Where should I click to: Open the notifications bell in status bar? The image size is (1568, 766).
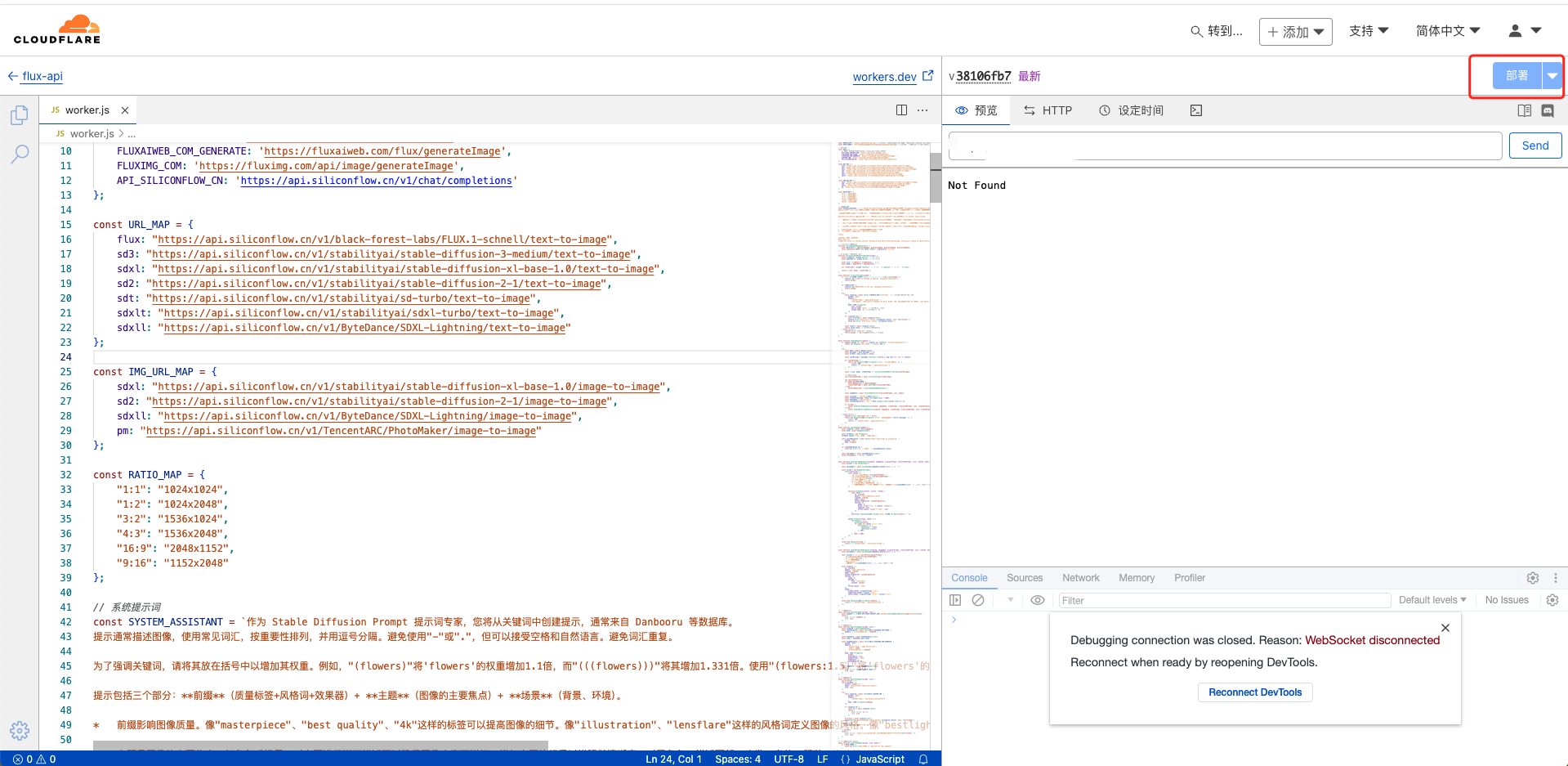point(923,759)
